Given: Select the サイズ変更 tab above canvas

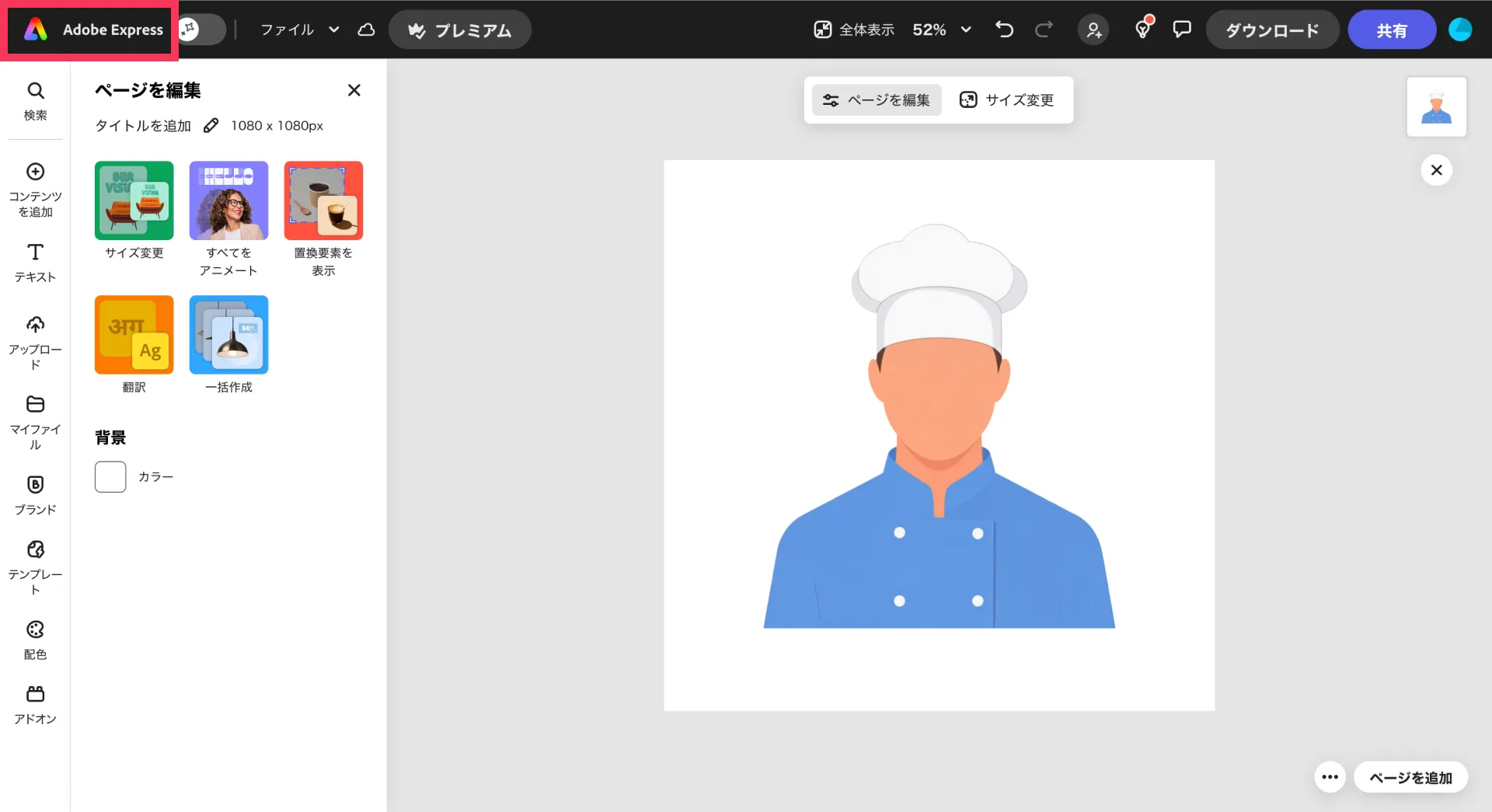Looking at the screenshot, I should coord(1007,100).
